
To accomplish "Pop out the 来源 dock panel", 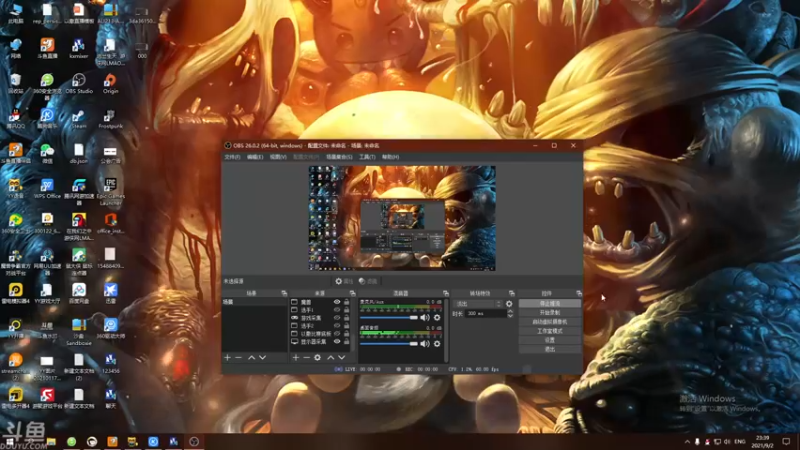I will (352, 293).
